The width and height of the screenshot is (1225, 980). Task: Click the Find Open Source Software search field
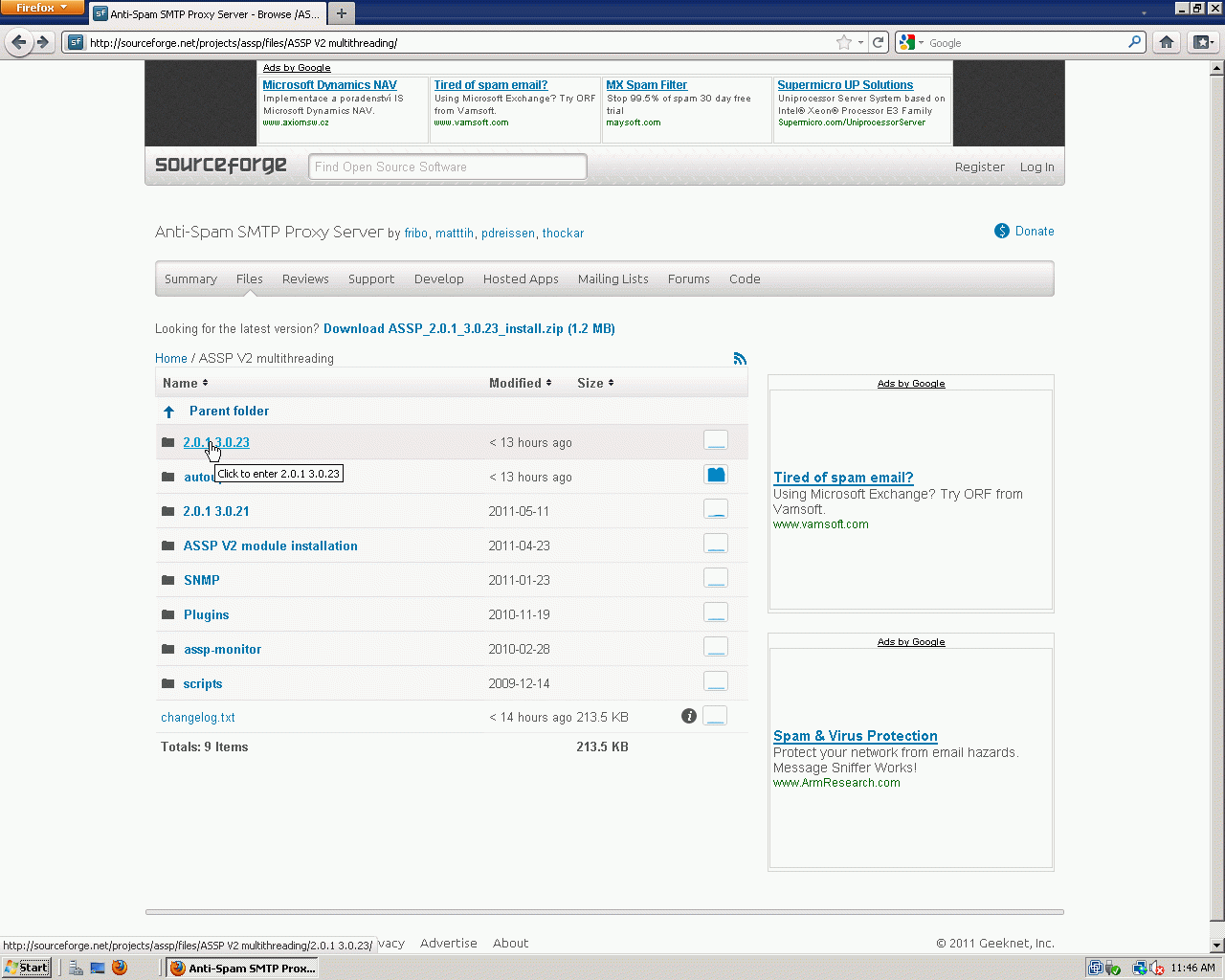tap(448, 167)
